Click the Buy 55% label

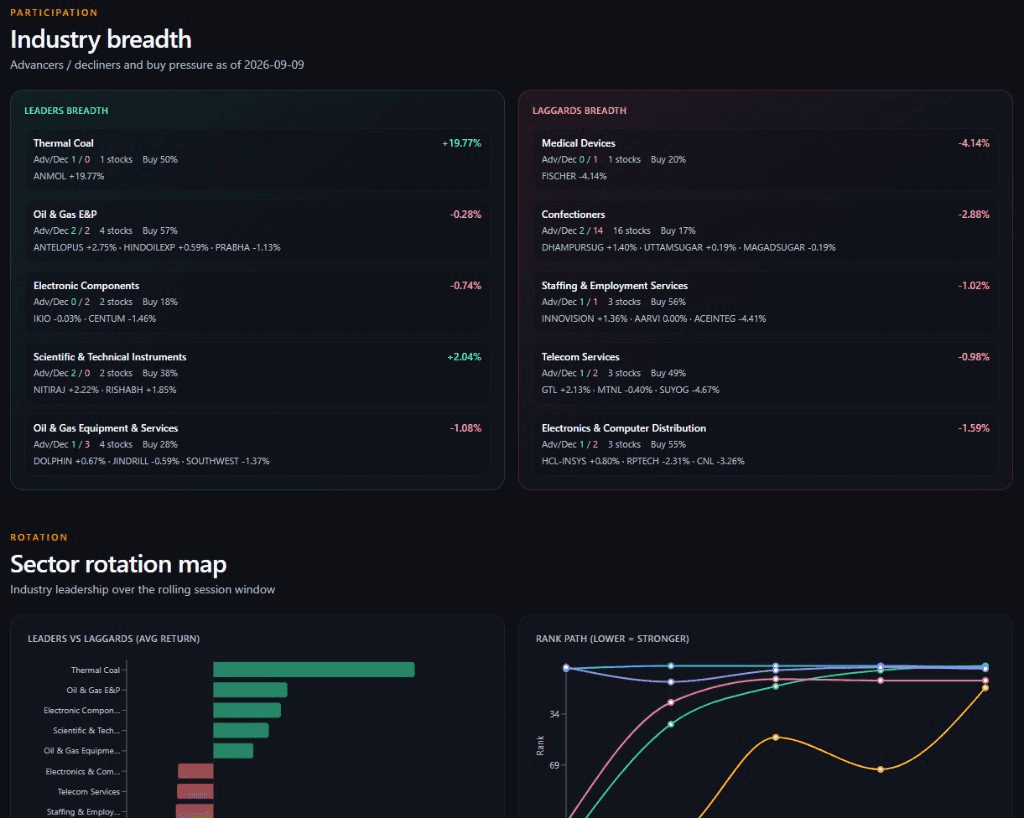tap(668, 444)
